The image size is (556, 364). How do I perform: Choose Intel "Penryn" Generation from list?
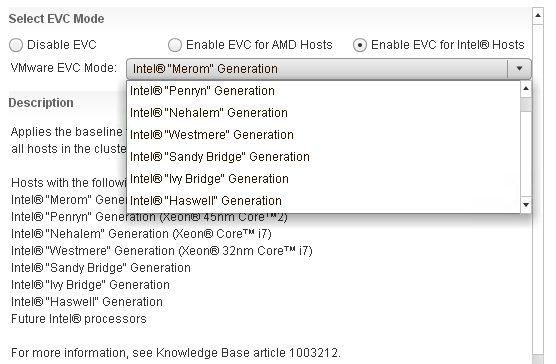coord(323,91)
